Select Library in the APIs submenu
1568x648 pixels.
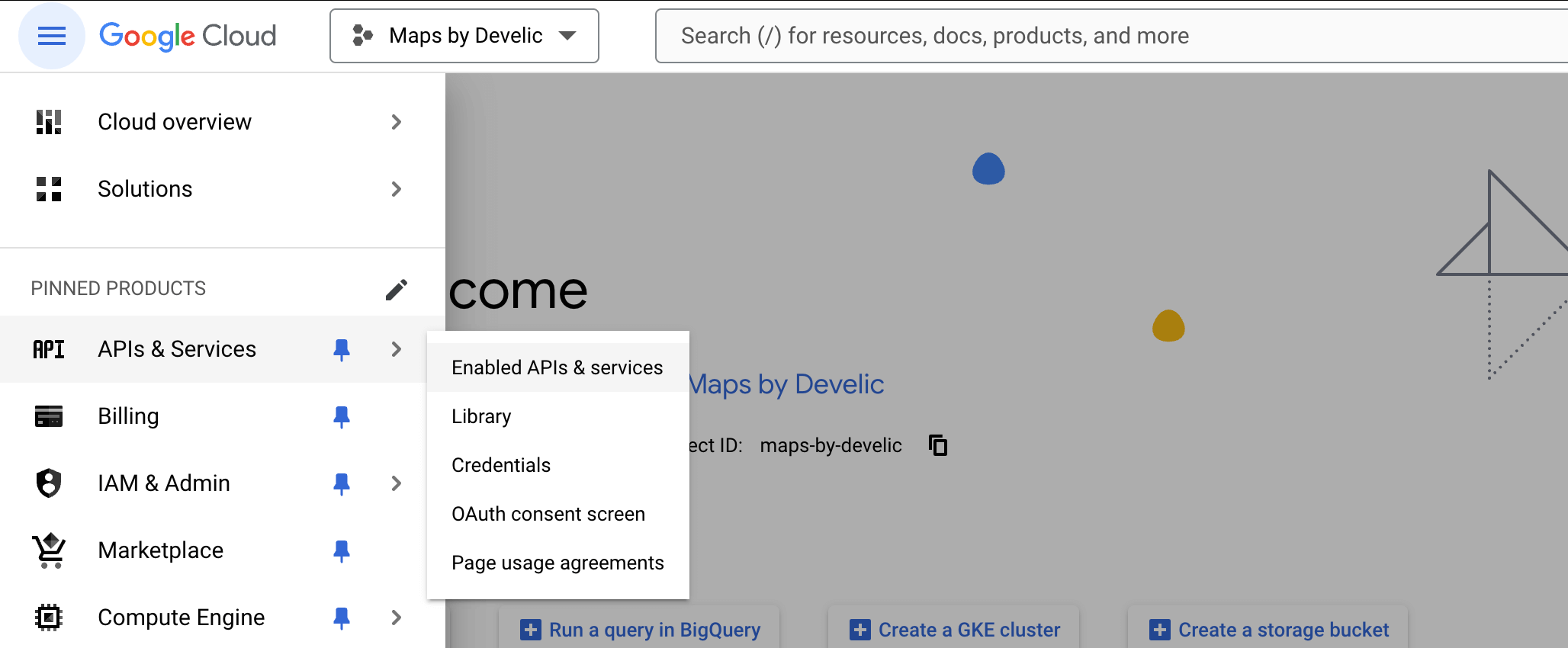tap(557, 416)
